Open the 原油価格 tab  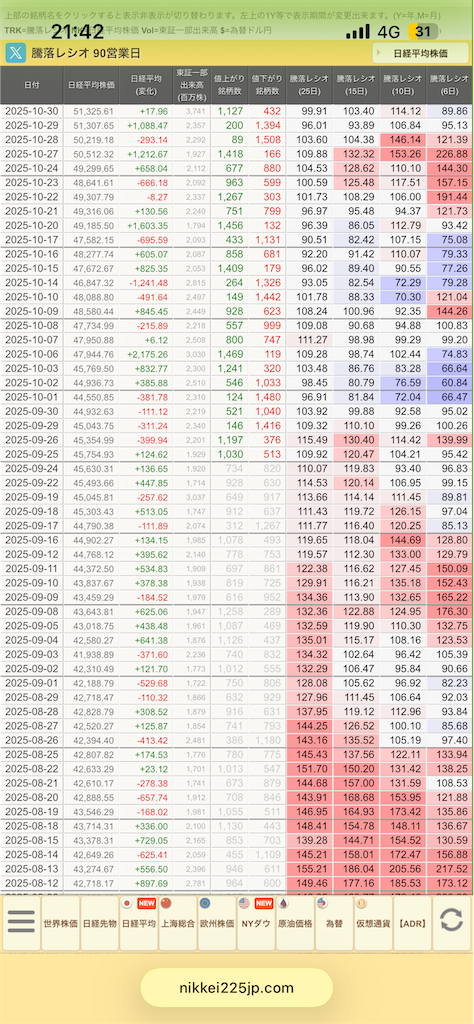click(x=295, y=923)
